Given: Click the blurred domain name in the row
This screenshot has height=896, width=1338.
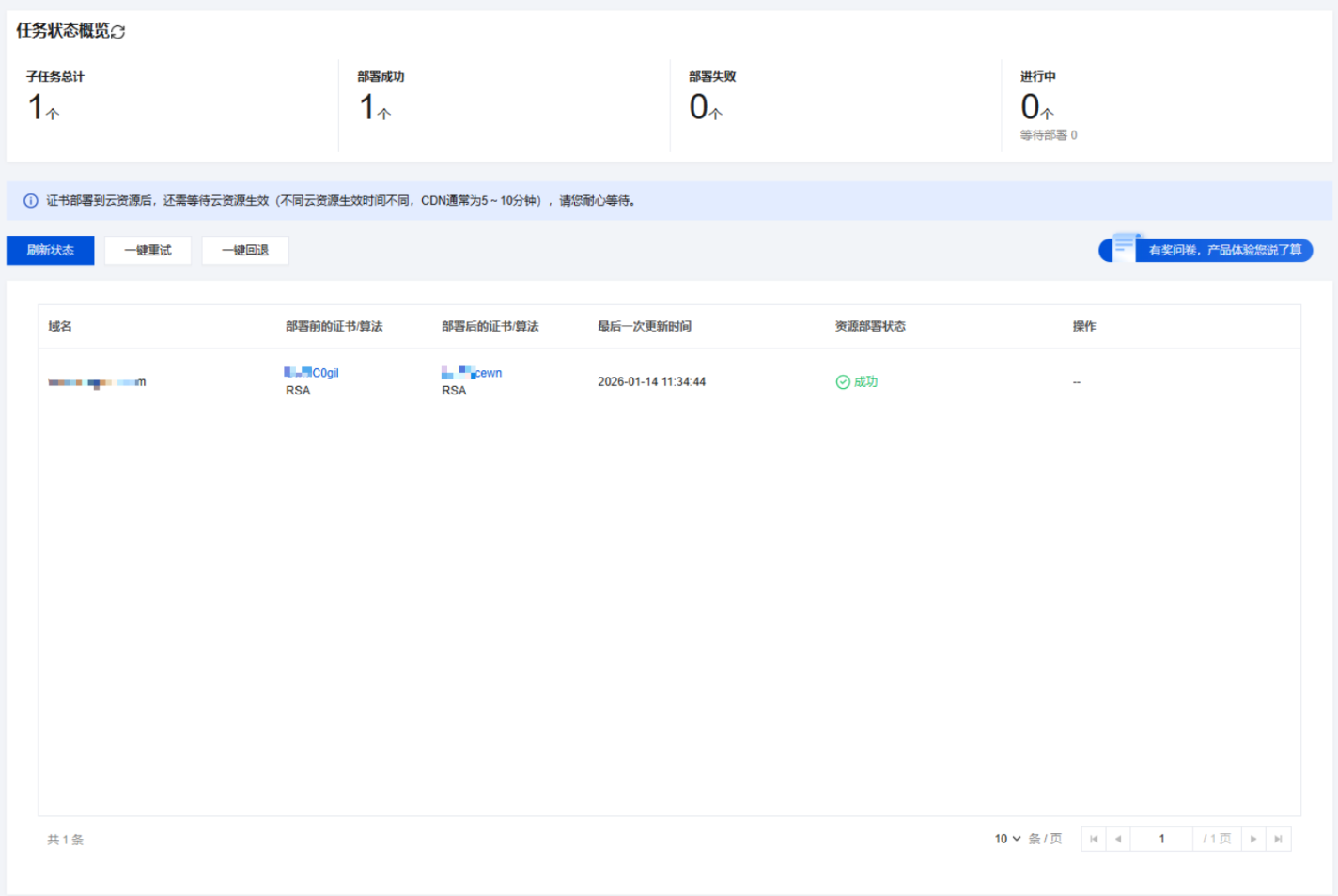Looking at the screenshot, I should 97,382.
